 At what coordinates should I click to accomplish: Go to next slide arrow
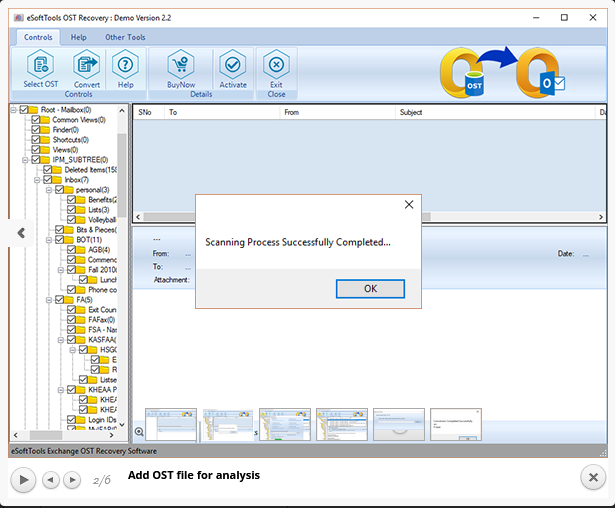point(72,479)
